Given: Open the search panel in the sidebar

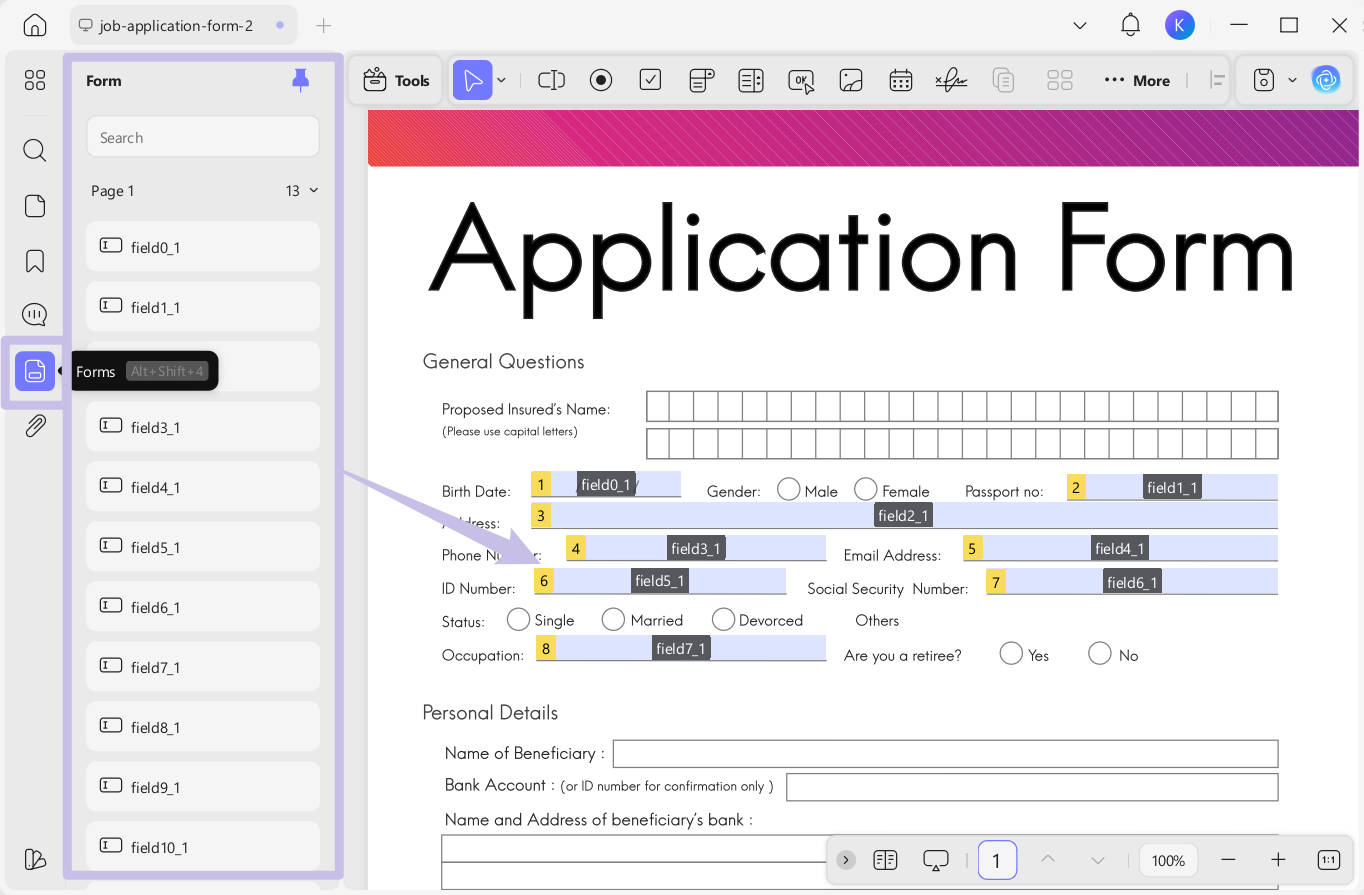Looking at the screenshot, I should (x=34, y=150).
